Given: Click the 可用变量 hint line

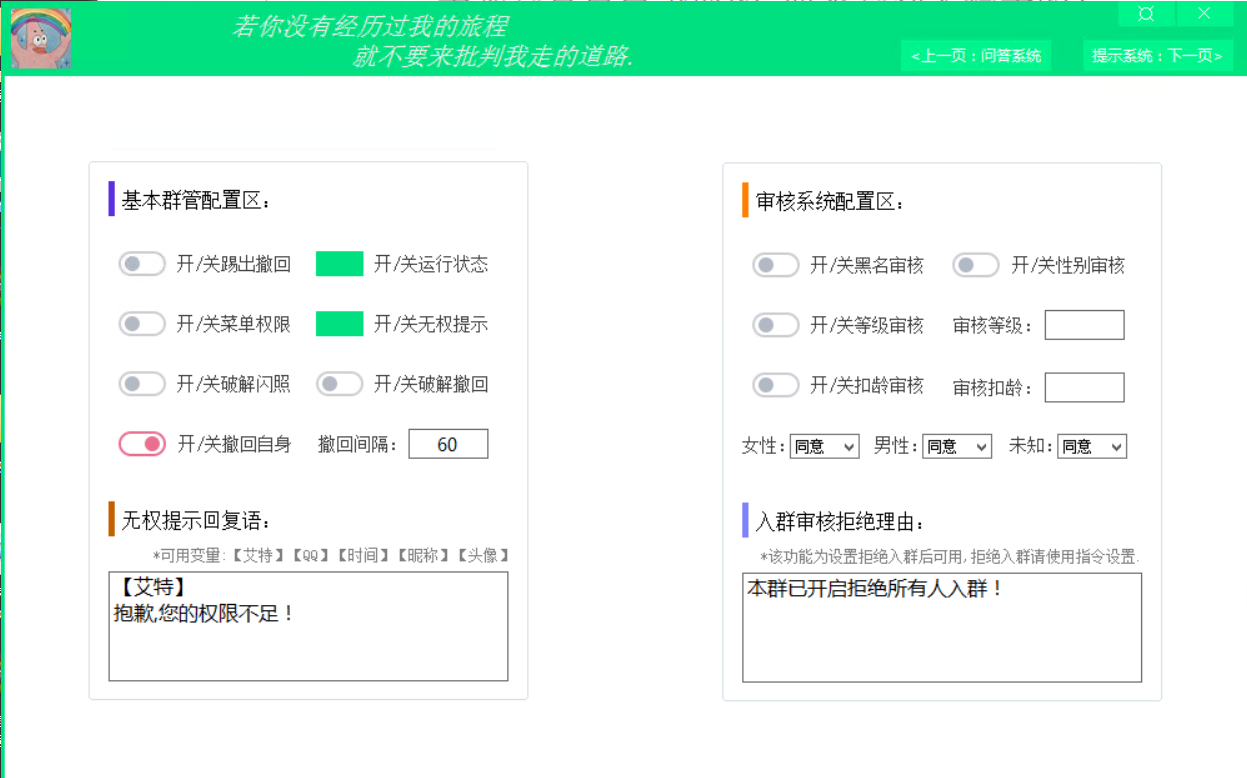Looking at the screenshot, I should pyautogui.click(x=332, y=555).
